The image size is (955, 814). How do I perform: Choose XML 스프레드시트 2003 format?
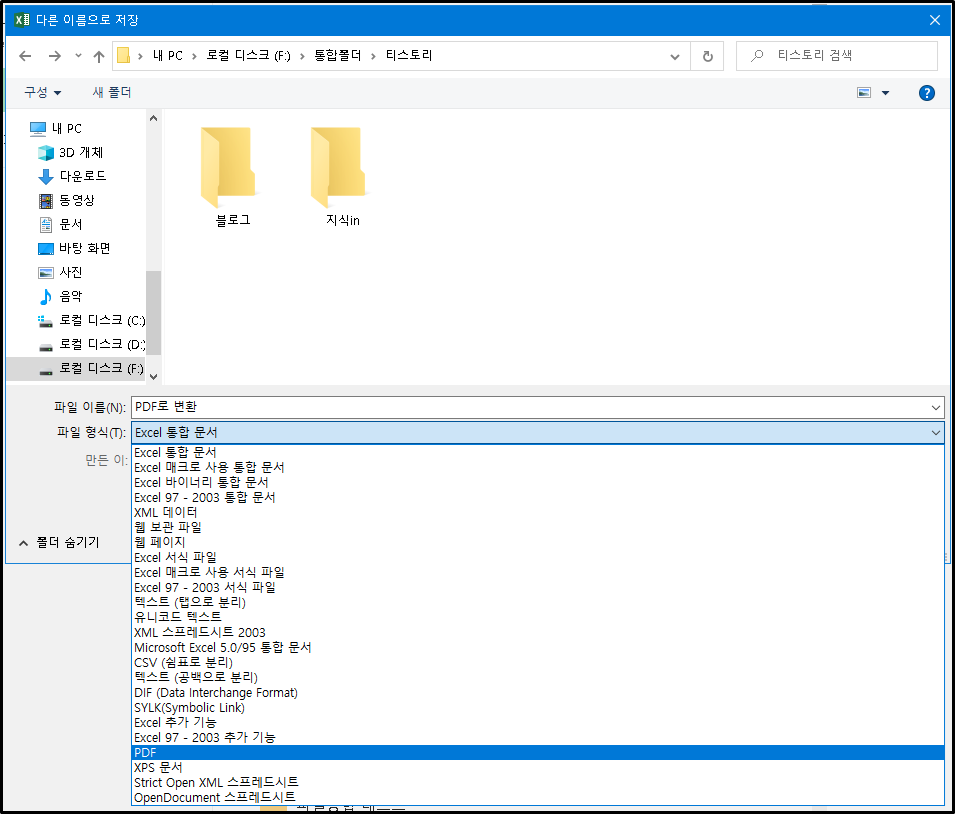click(x=538, y=632)
